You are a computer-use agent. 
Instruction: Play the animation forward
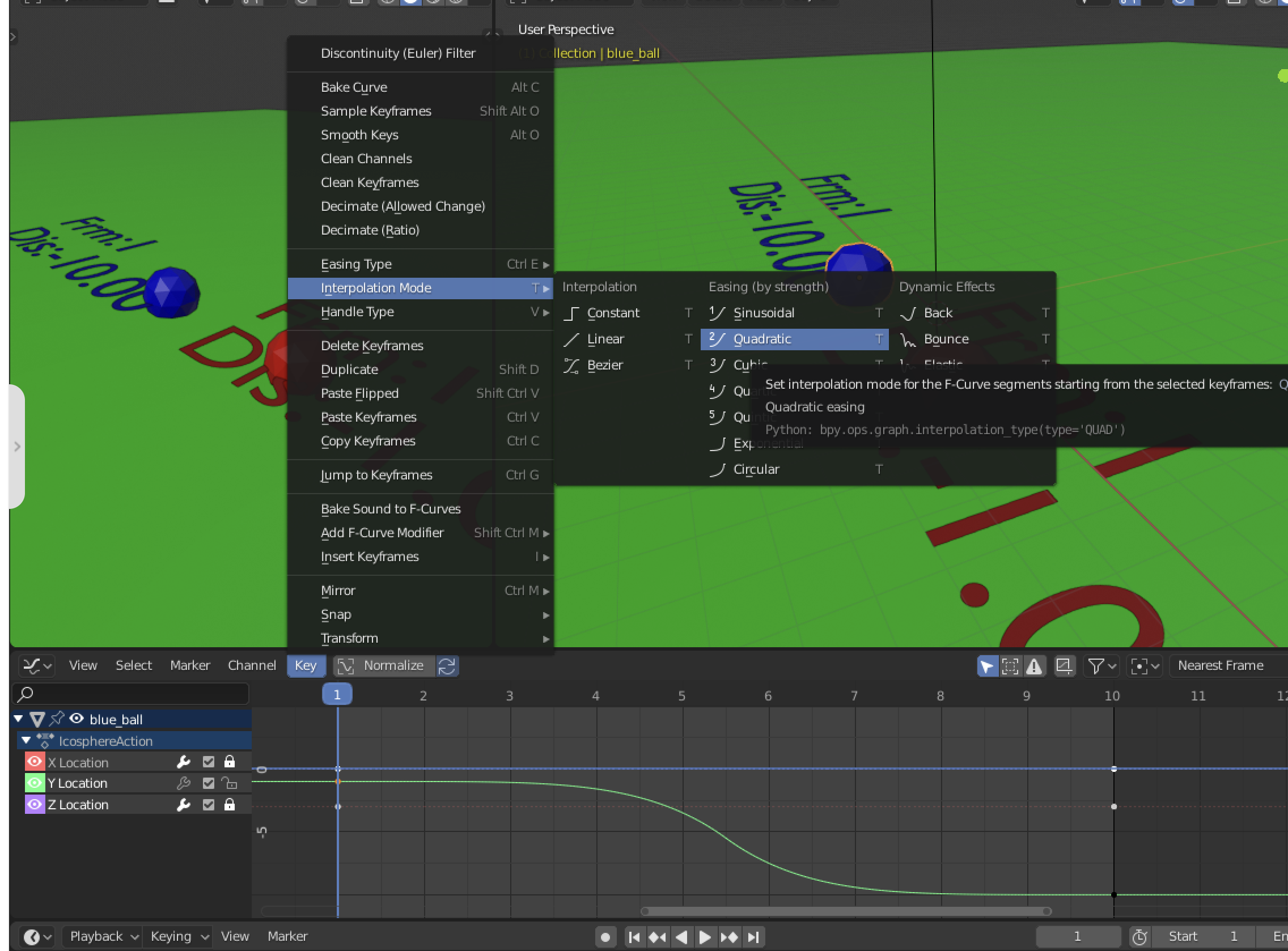(x=705, y=937)
